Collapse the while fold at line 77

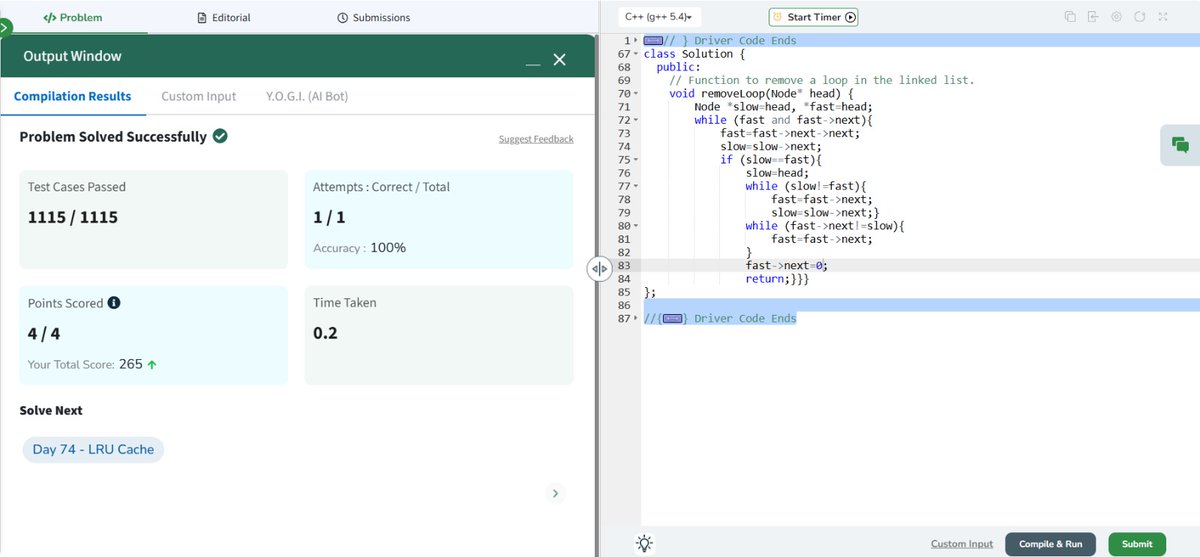tap(638, 186)
